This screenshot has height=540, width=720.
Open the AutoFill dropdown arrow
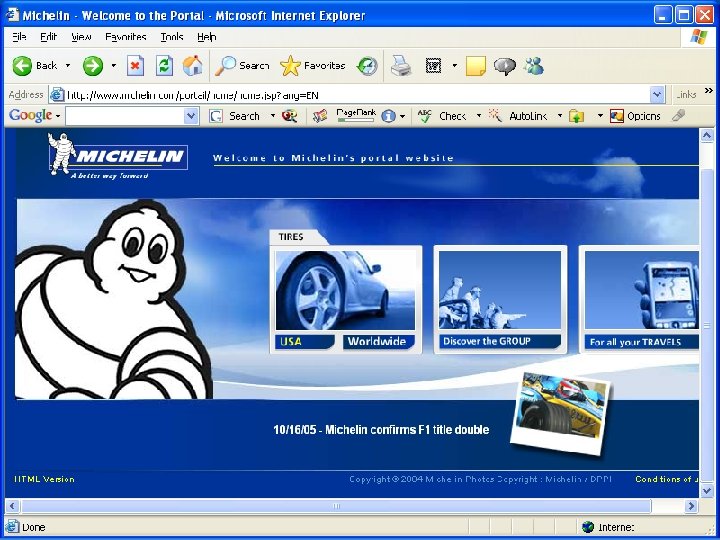pos(600,116)
